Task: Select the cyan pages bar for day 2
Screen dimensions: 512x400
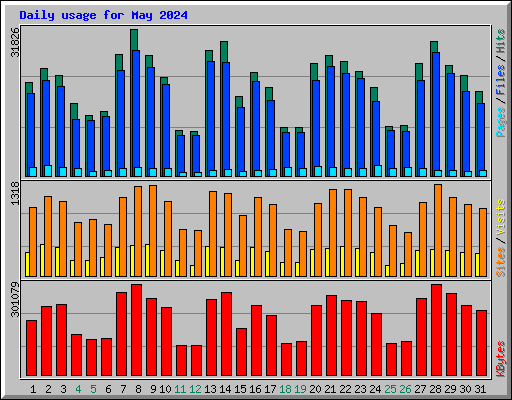Action: point(48,171)
